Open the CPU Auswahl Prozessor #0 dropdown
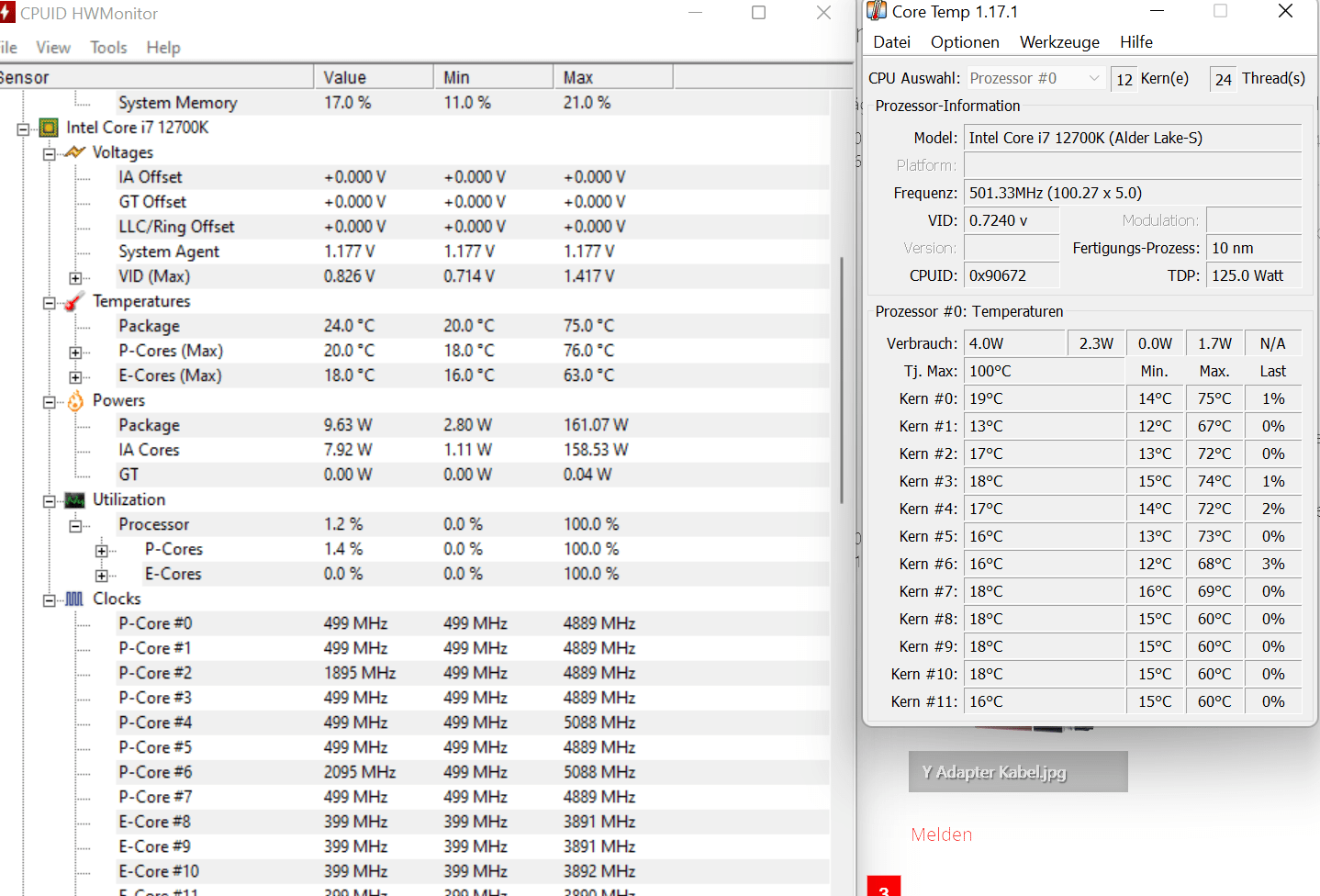1320x896 pixels. (x=1035, y=78)
